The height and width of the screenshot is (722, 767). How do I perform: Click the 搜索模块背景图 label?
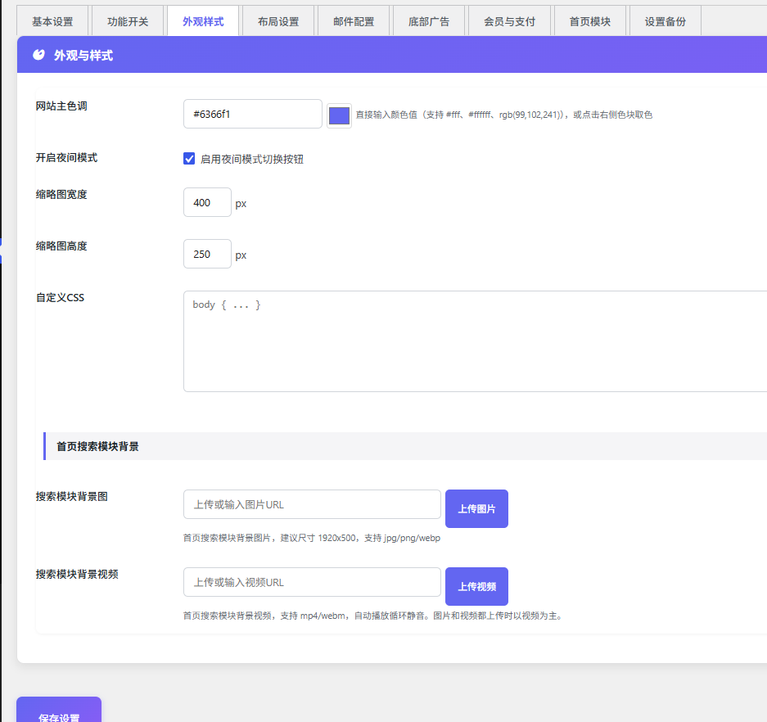tap(72, 496)
